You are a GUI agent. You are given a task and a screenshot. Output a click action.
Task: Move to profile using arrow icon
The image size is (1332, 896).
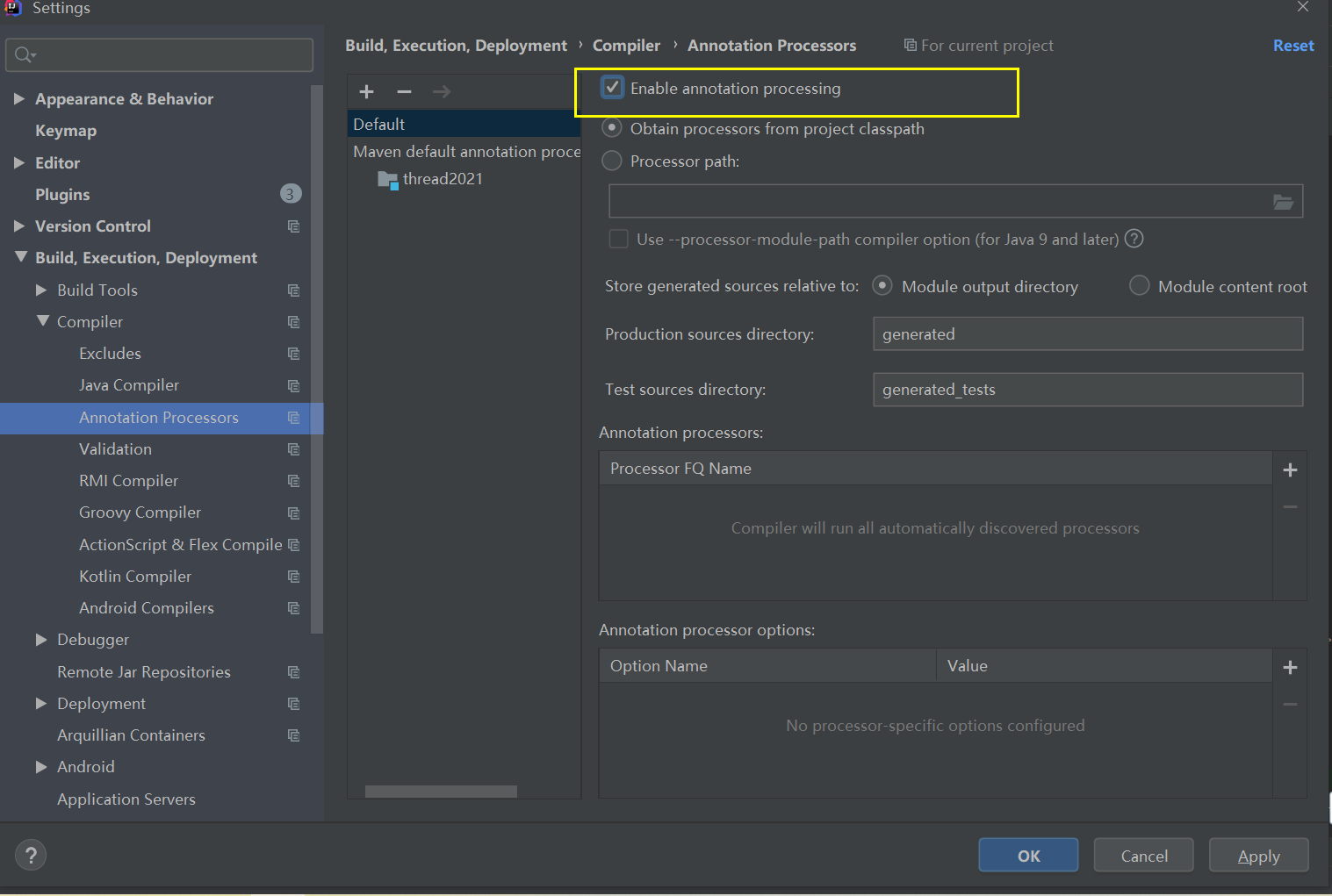(x=442, y=91)
